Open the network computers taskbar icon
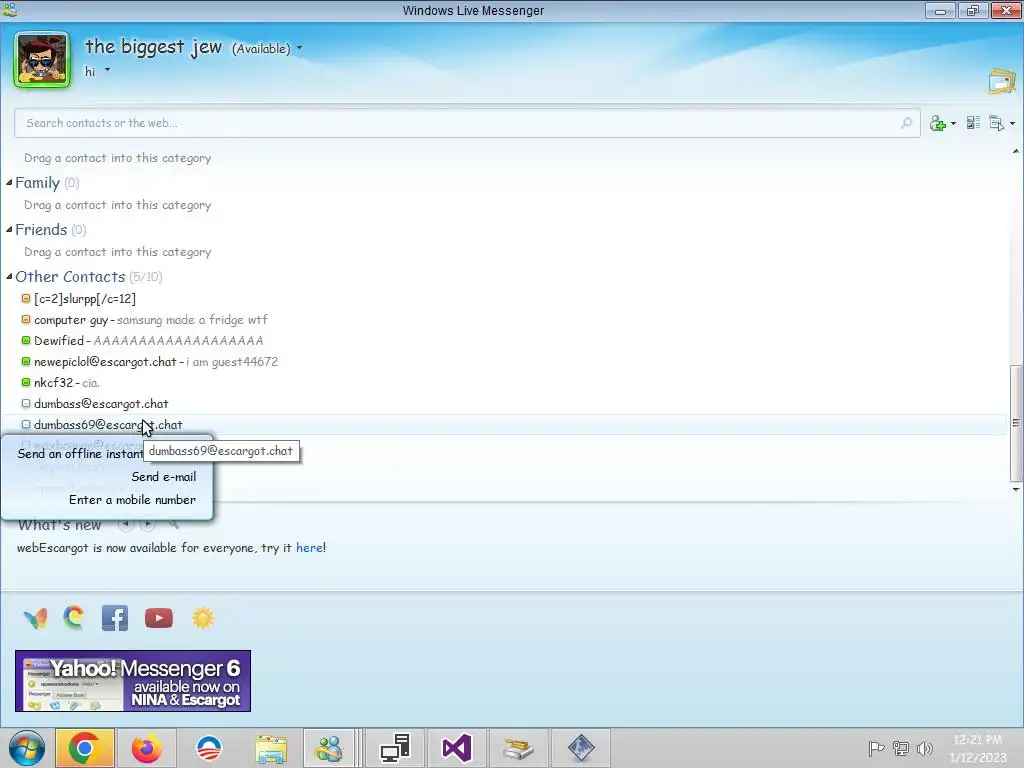Image resolution: width=1024 pixels, height=768 pixels. [x=395, y=748]
